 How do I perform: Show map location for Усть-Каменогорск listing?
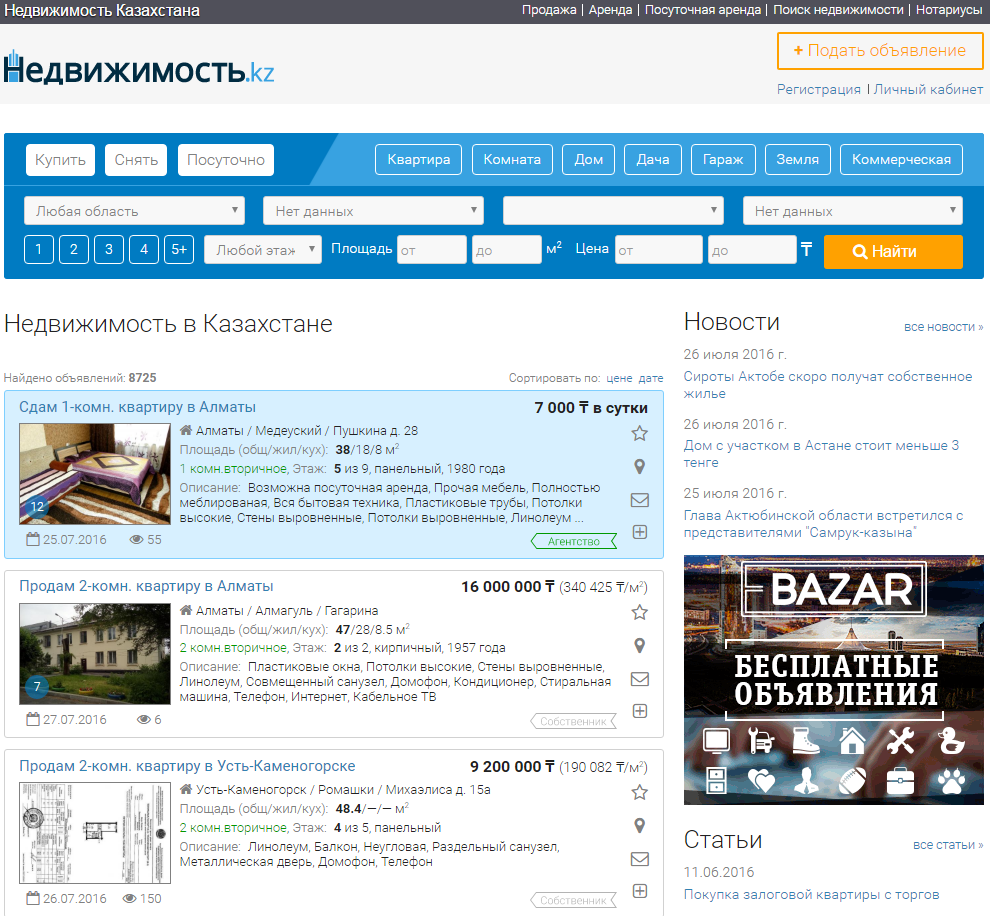(x=640, y=826)
